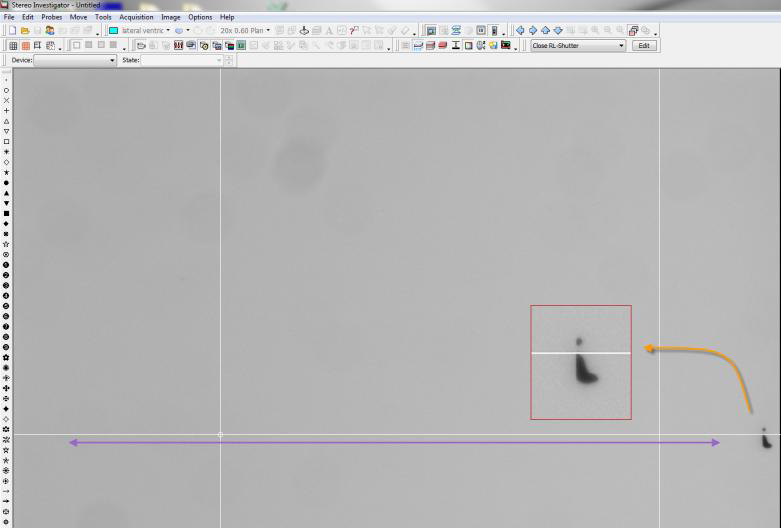Screen dimensions: 781x528
Task: Expand the Close RL-Shutter dropdown
Action: pos(621,45)
